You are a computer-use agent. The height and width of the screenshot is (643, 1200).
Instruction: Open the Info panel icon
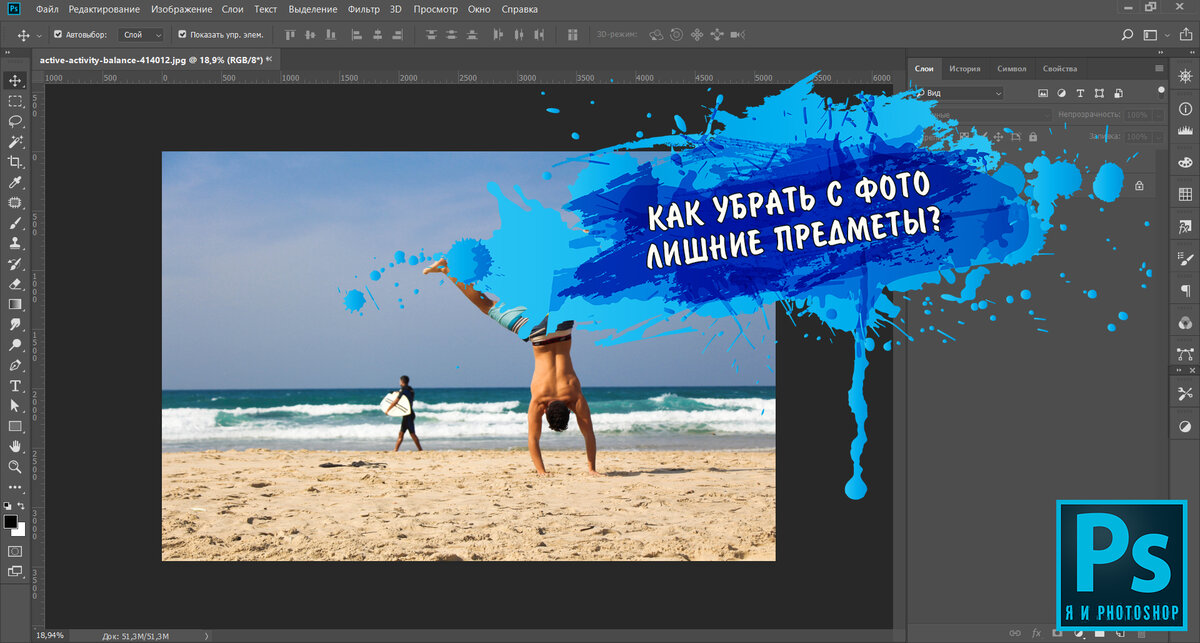(1185, 108)
